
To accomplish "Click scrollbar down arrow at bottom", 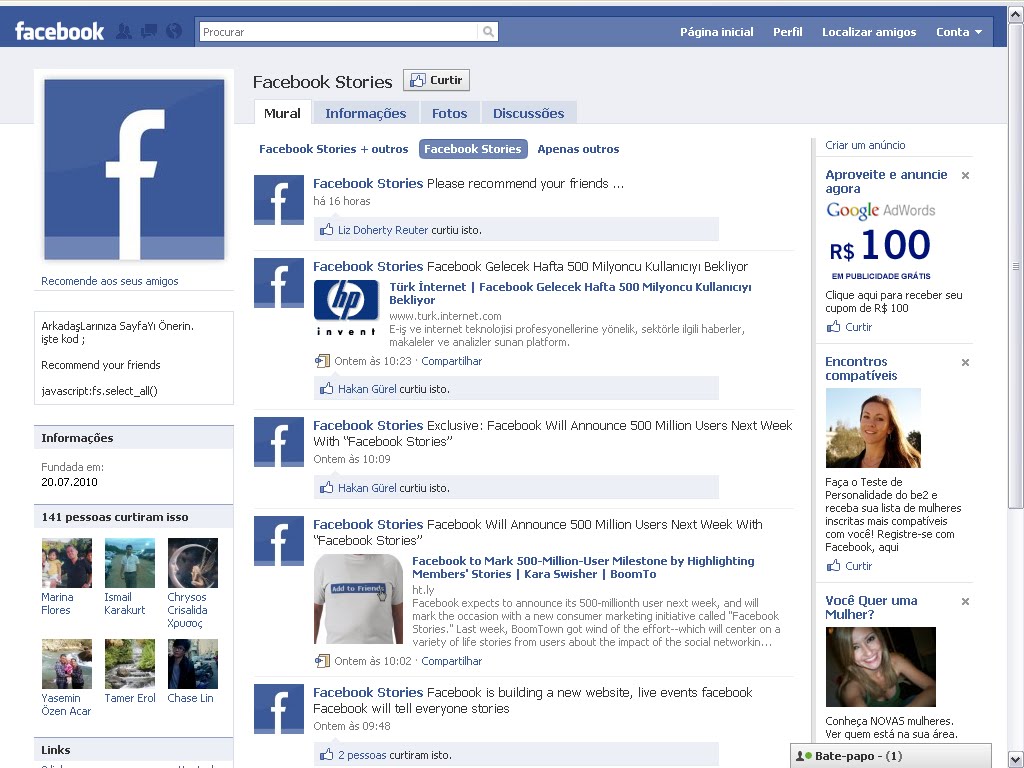I will (1016, 760).
